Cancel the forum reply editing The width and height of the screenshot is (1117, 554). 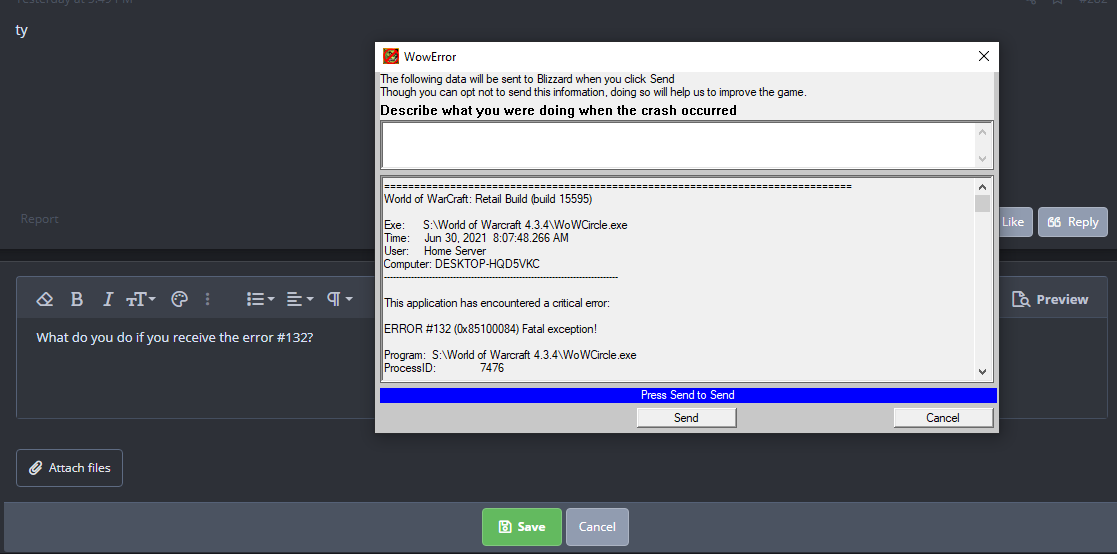[x=597, y=527]
